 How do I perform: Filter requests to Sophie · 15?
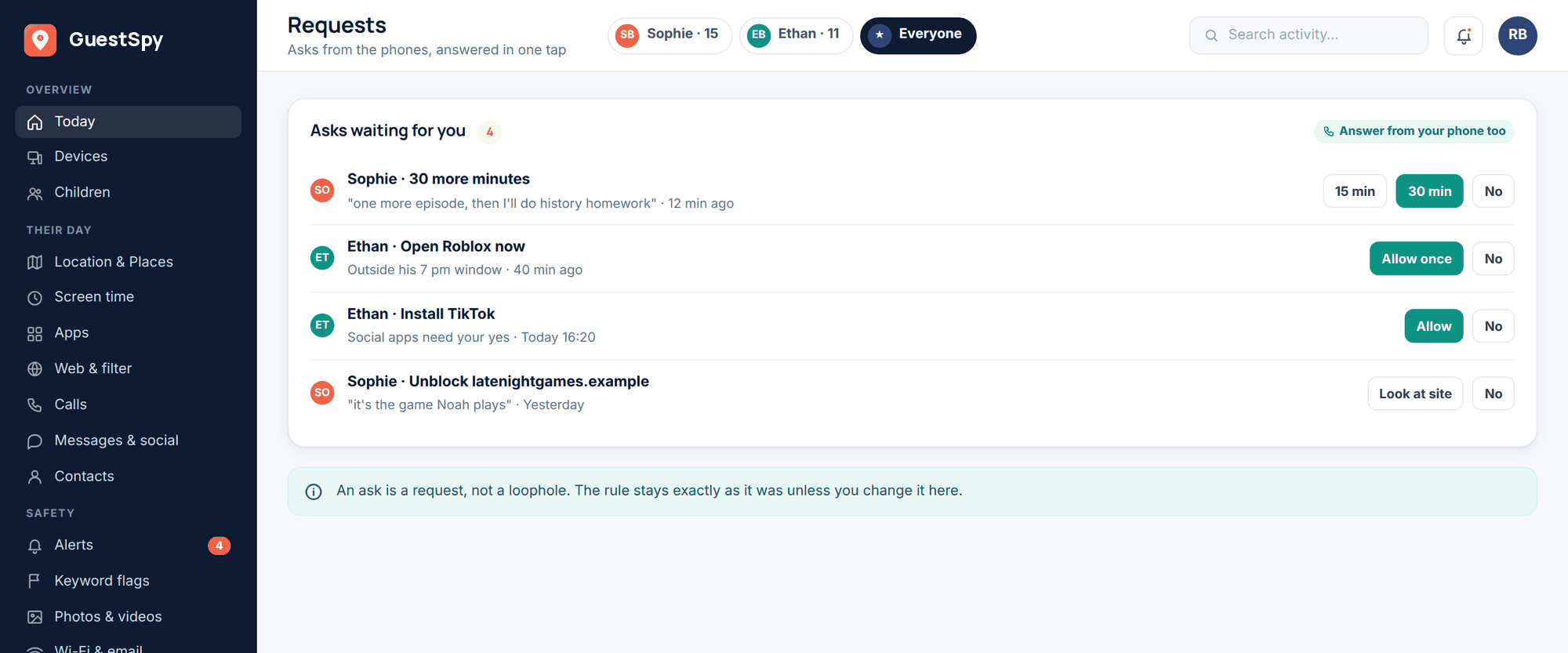pos(670,35)
